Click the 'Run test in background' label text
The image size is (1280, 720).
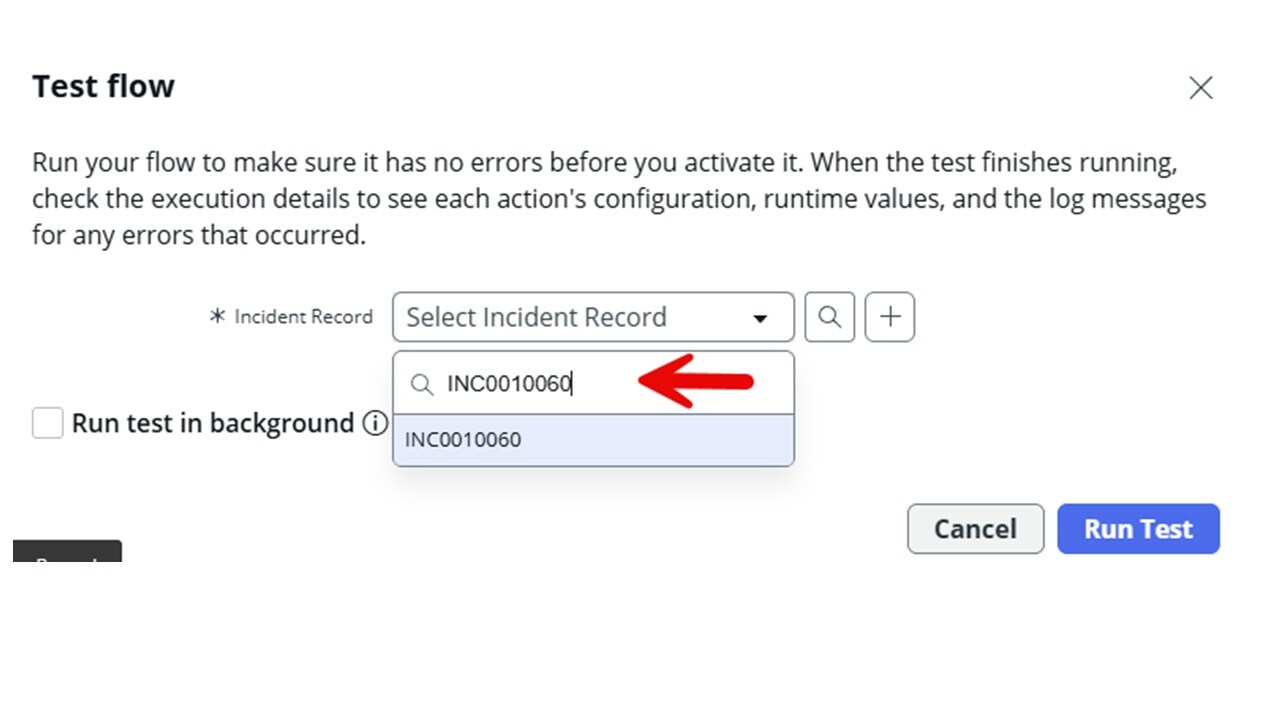pos(213,423)
